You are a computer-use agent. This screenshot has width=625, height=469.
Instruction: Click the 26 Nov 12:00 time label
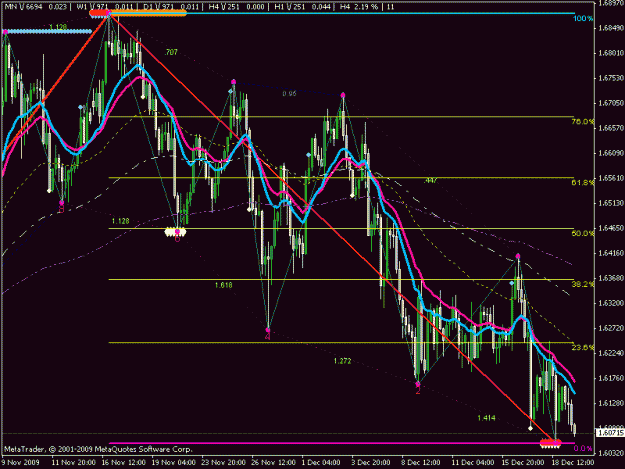pos(274,463)
